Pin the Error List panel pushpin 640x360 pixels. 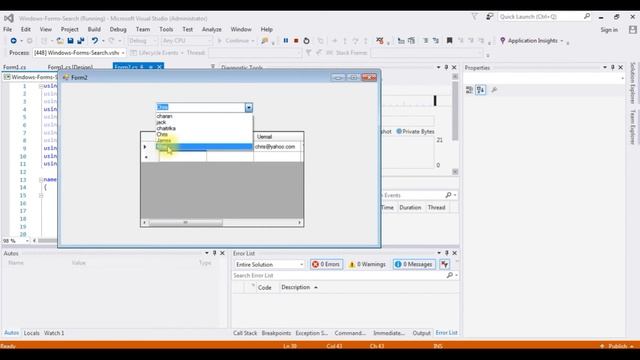coord(447,253)
